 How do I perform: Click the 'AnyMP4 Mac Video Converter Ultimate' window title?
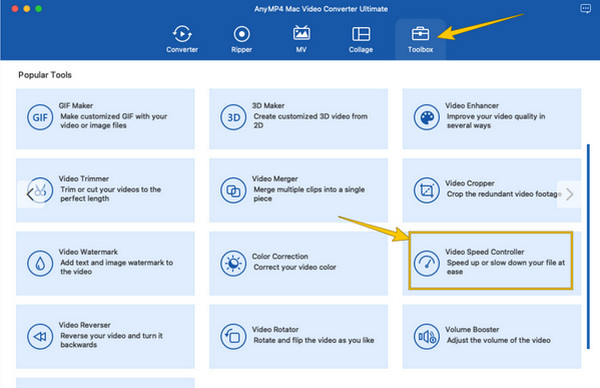tap(321, 9)
